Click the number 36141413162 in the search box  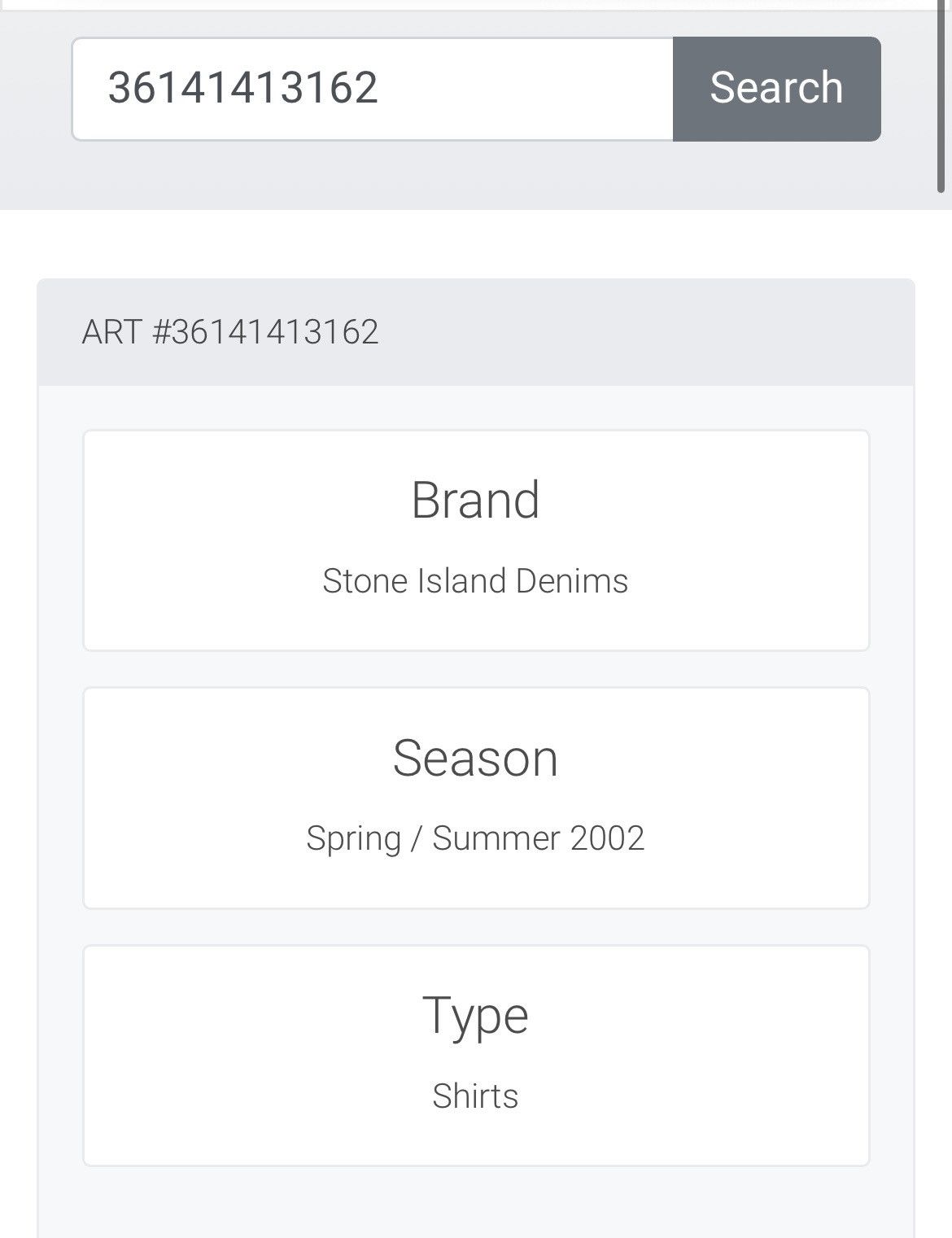[242, 88]
